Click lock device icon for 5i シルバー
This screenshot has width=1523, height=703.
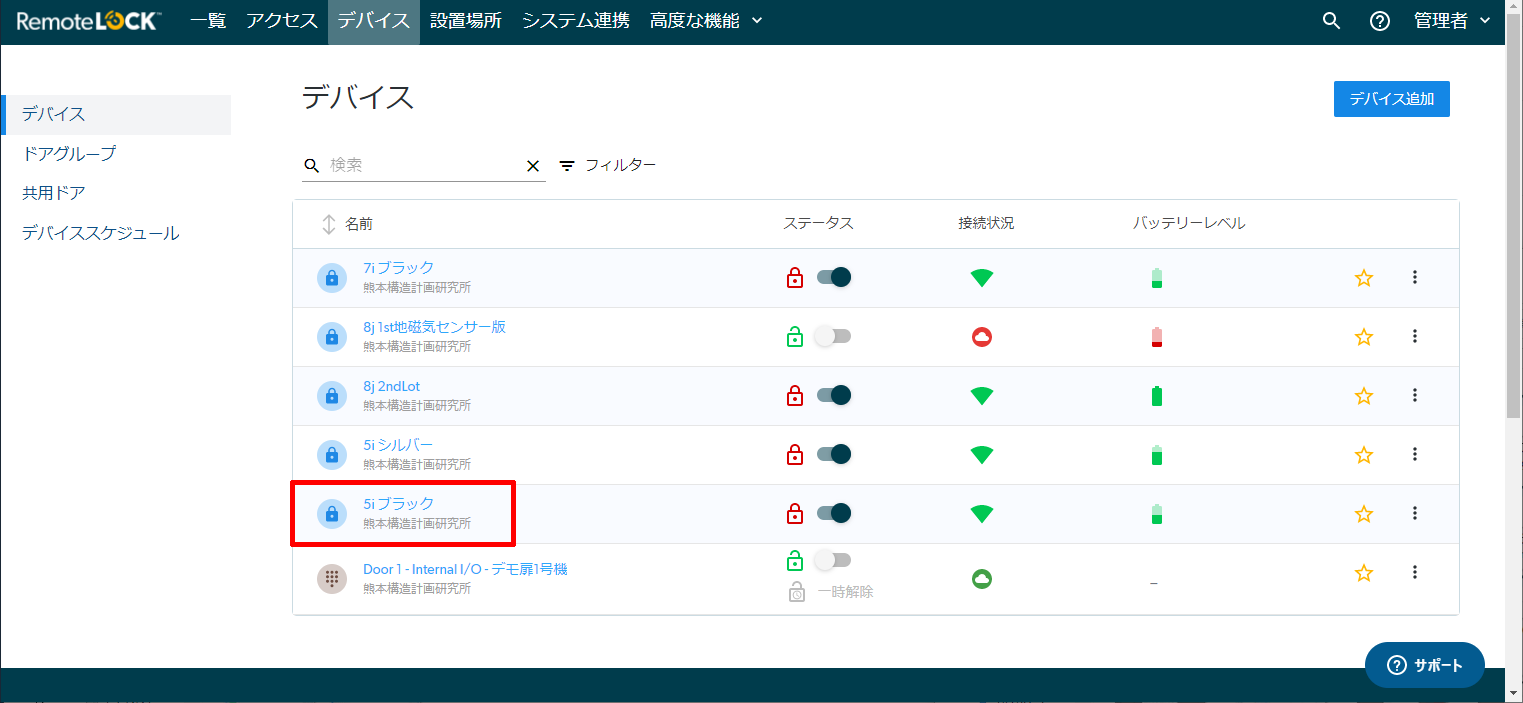pos(332,455)
